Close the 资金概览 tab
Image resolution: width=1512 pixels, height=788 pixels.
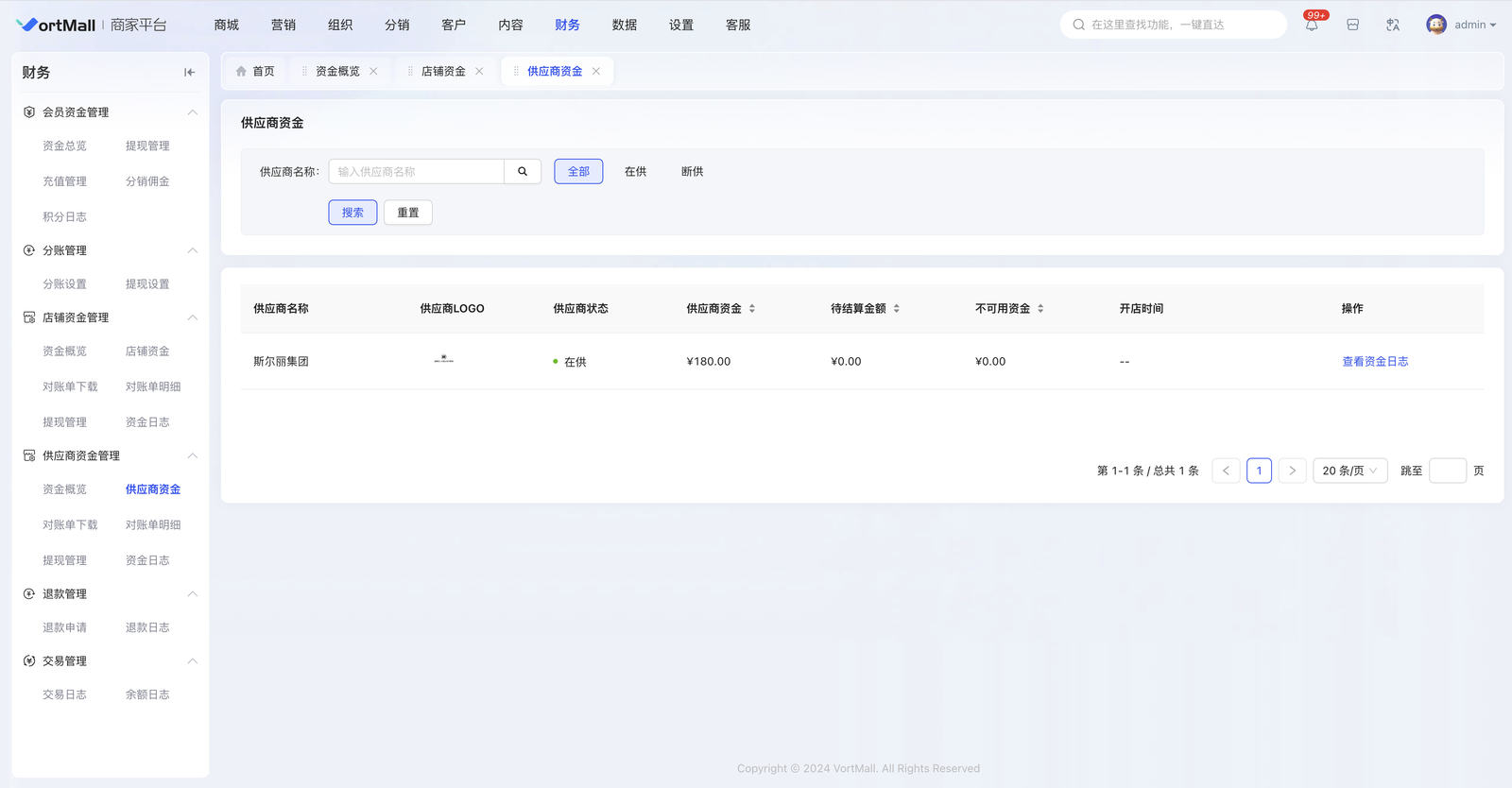(374, 72)
